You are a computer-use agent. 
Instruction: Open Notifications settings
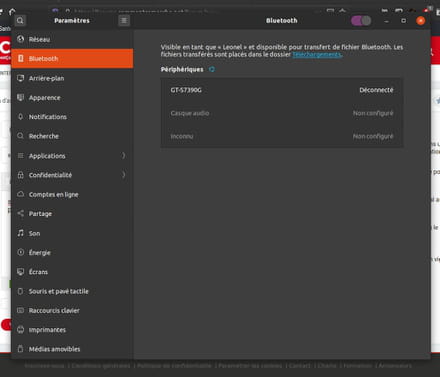(72, 117)
